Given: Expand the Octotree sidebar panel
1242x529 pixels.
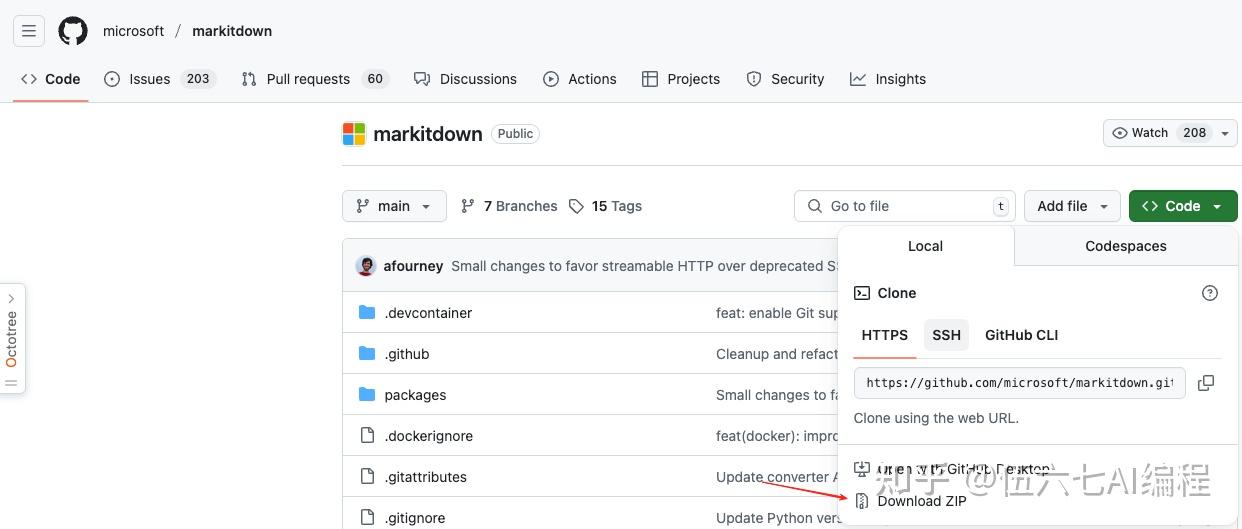Looking at the screenshot, I should click(12, 338).
